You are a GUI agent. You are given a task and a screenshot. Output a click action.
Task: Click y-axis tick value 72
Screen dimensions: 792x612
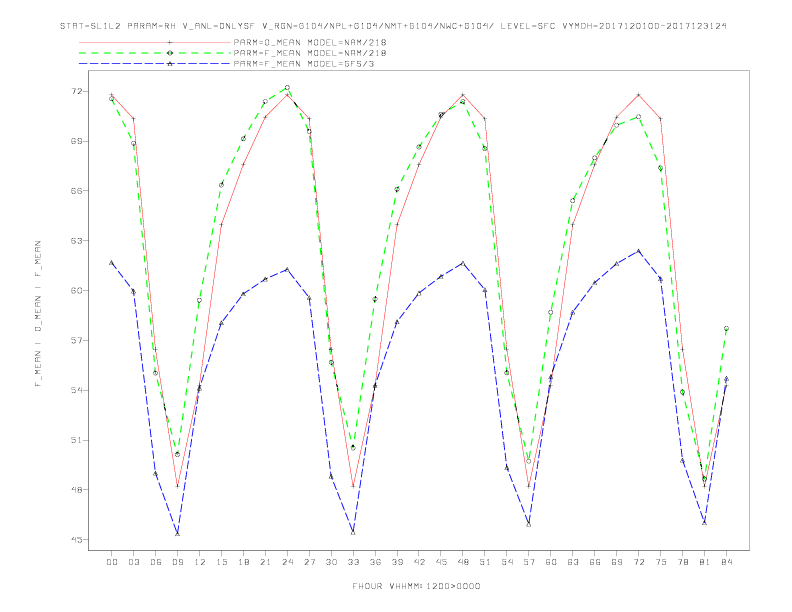(76, 91)
